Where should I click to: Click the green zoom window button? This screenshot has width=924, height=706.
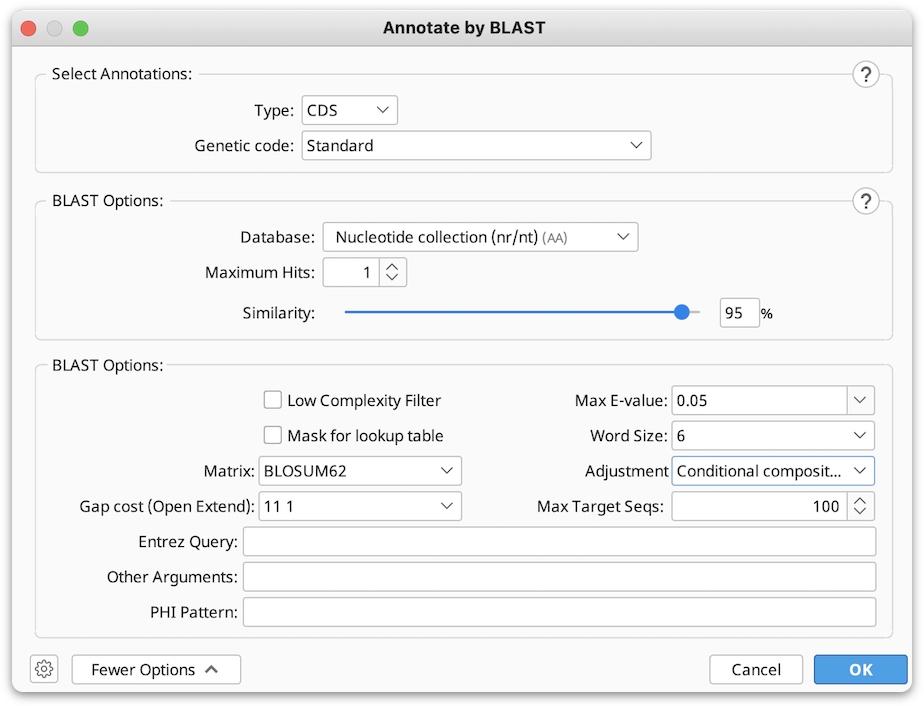click(x=81, y=28)
